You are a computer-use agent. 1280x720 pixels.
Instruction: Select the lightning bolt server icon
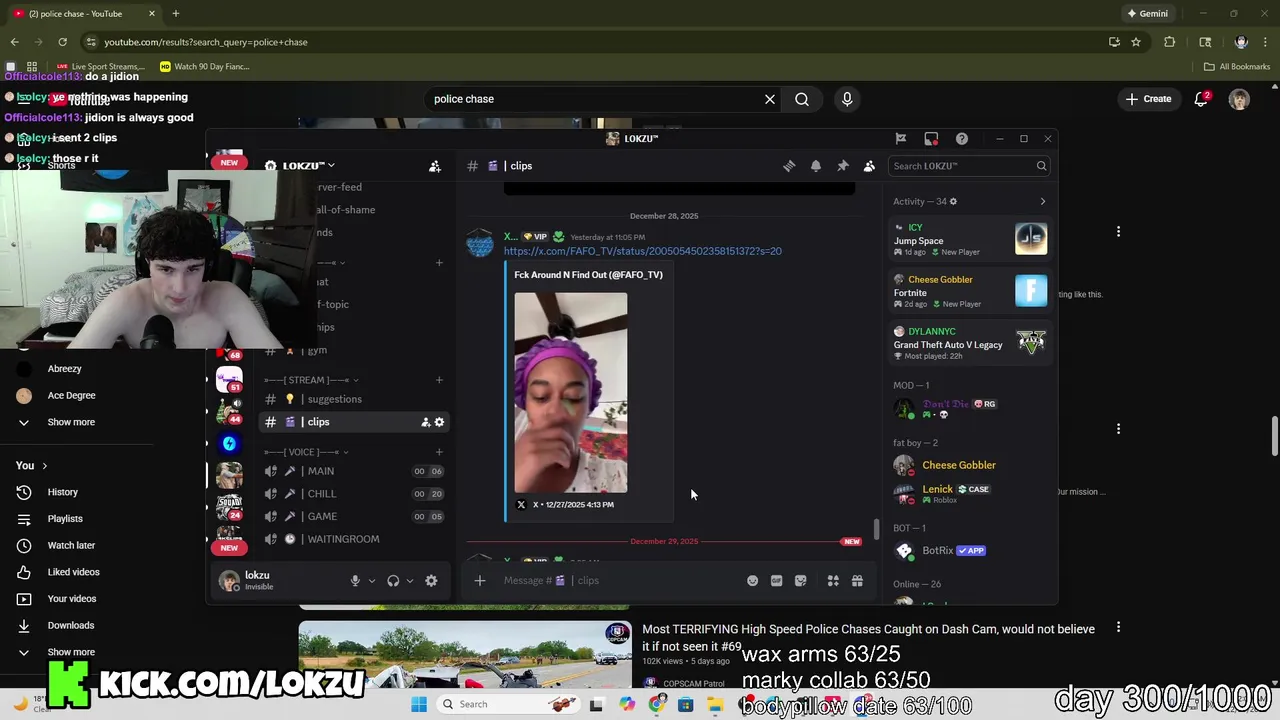[229, 444]
